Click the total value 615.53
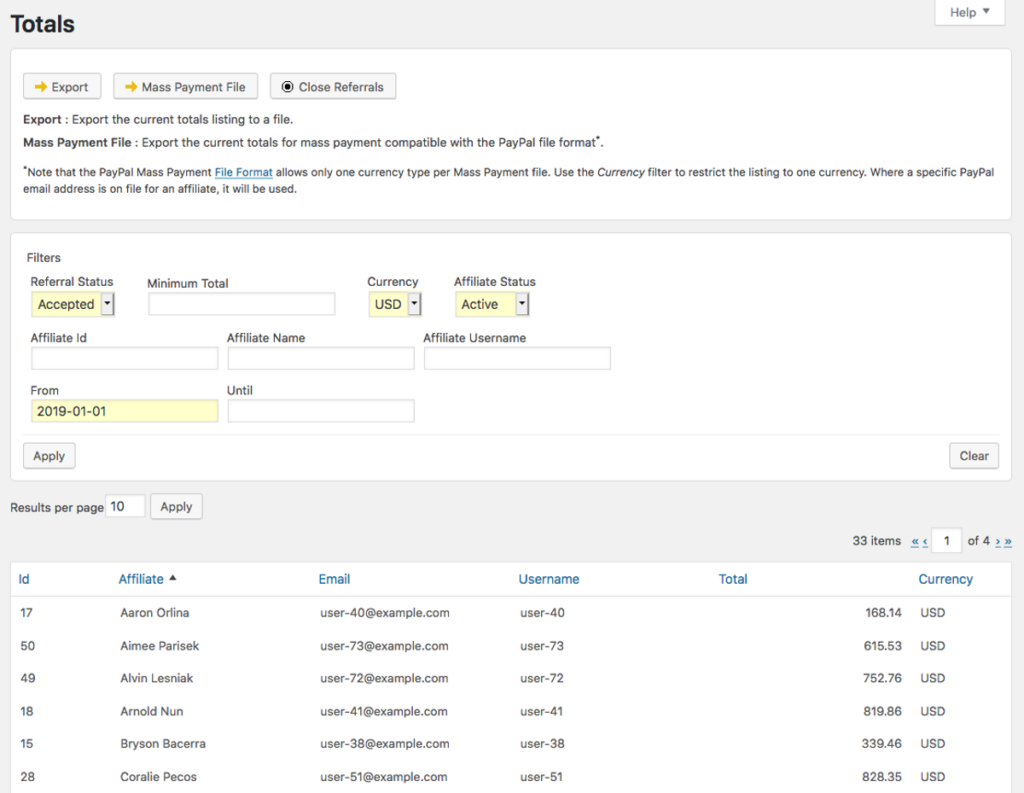The height and width of the screenshot is (793, 1024). pyautogui.click(x=882, y=645)
